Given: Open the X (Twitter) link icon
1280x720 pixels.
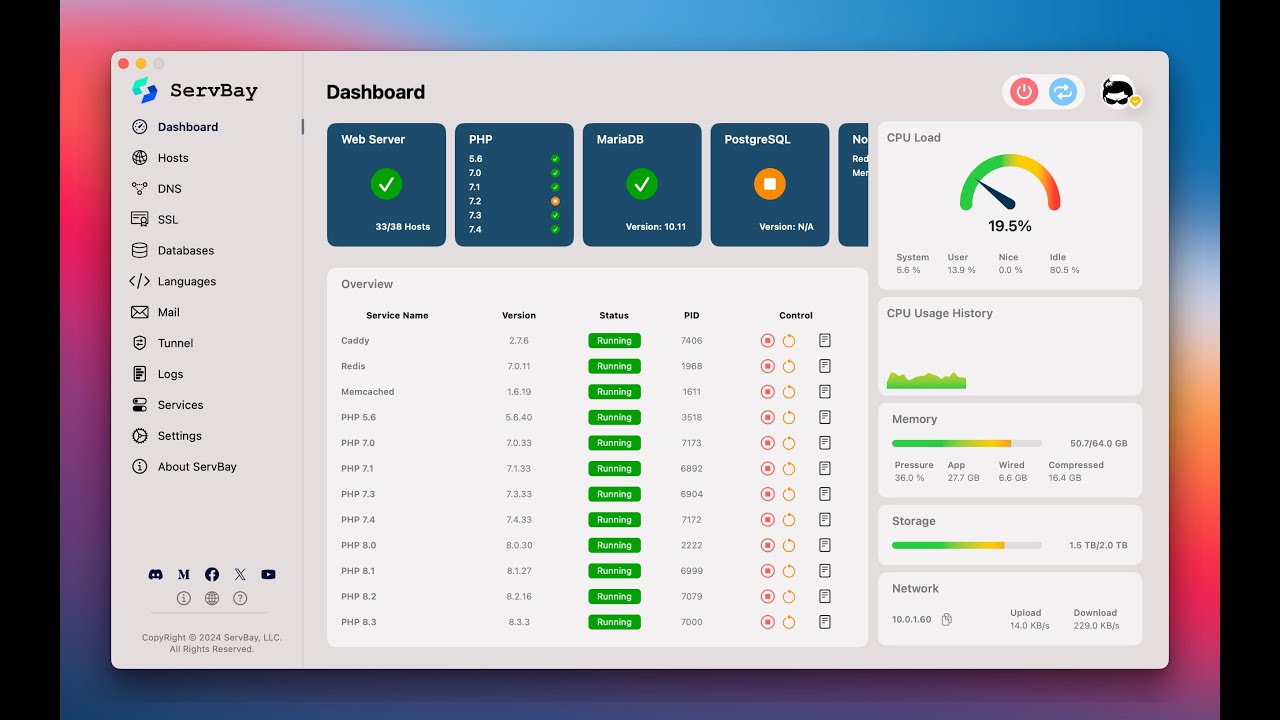Looking at the screenshot, I should click(x=240, y=574).
